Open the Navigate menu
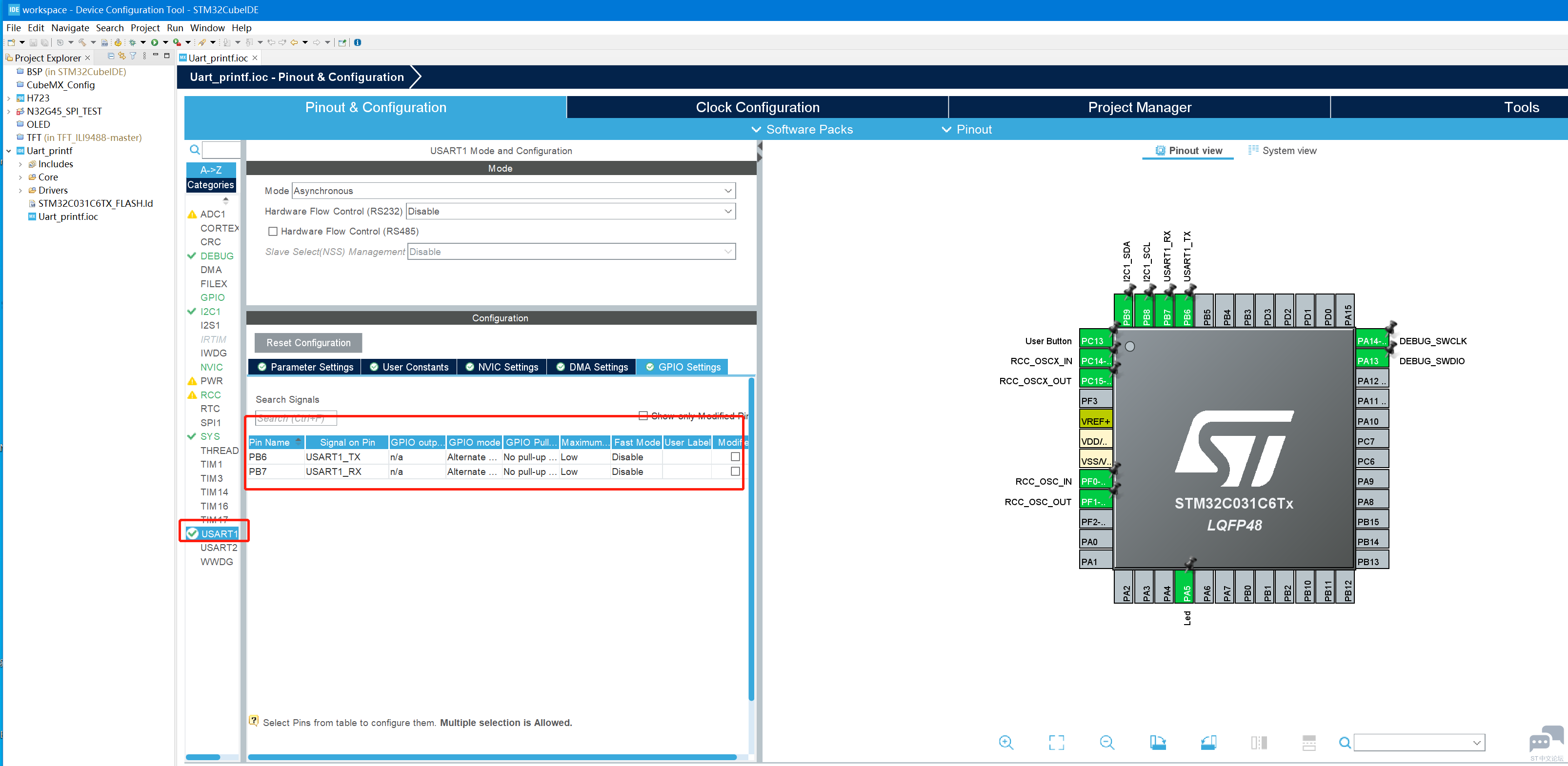The image size is (1568, 766). (x=70, y=28)
